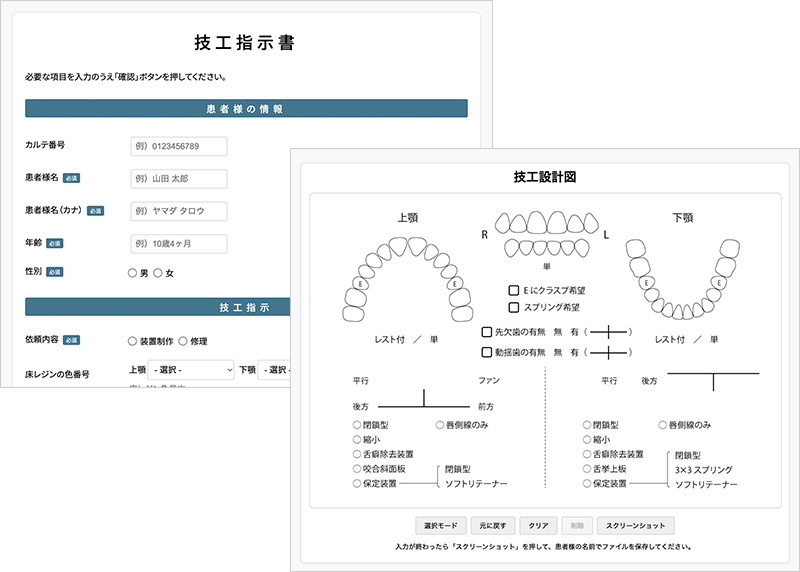Click the upper jaw (上顎) teeth diagram
This screenshot has height=572, width=800.
[x=406, y=281]
